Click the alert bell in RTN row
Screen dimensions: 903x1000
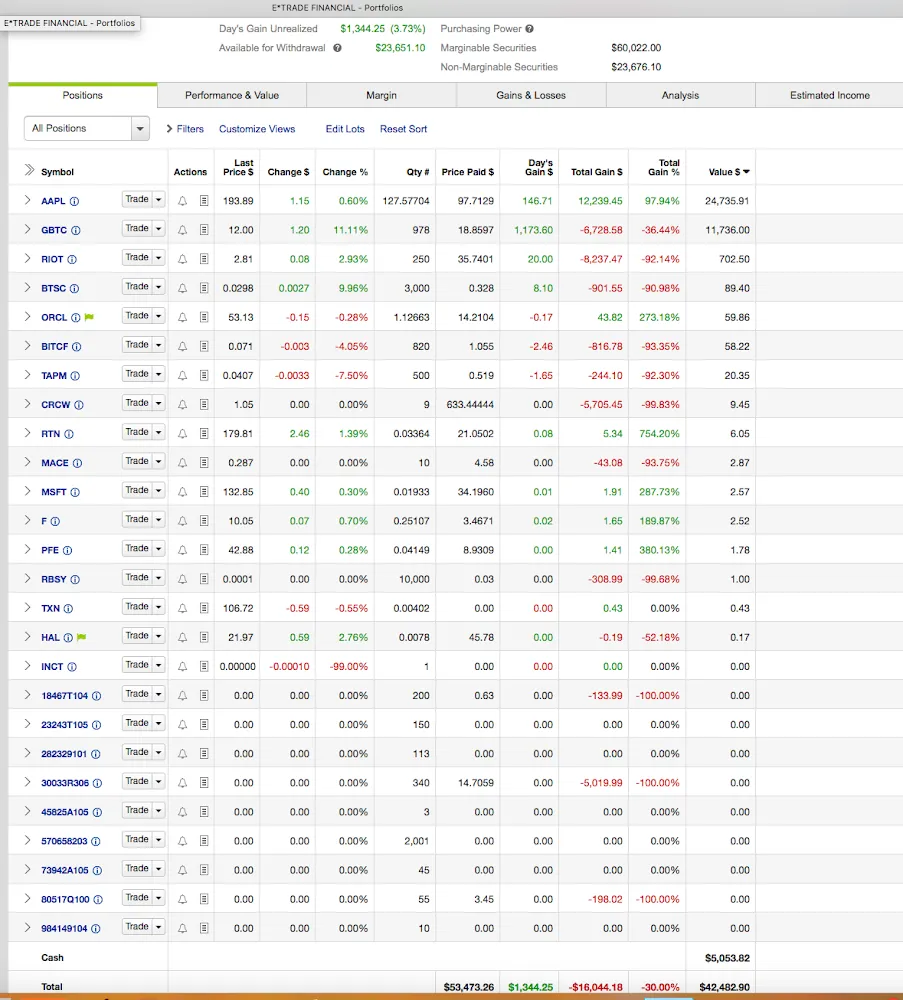click(182, 434)
